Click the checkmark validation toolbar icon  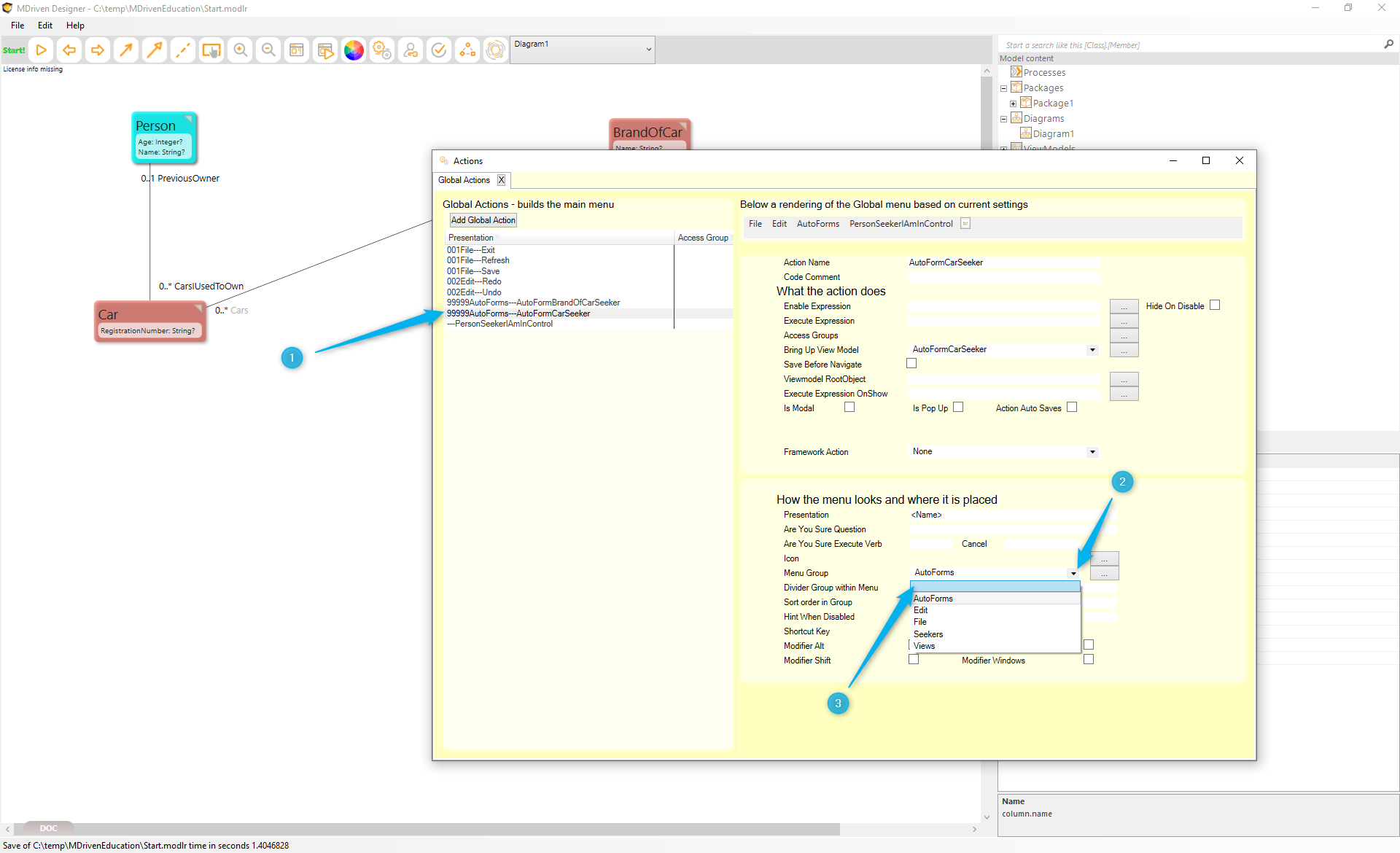tap(439, 50)
